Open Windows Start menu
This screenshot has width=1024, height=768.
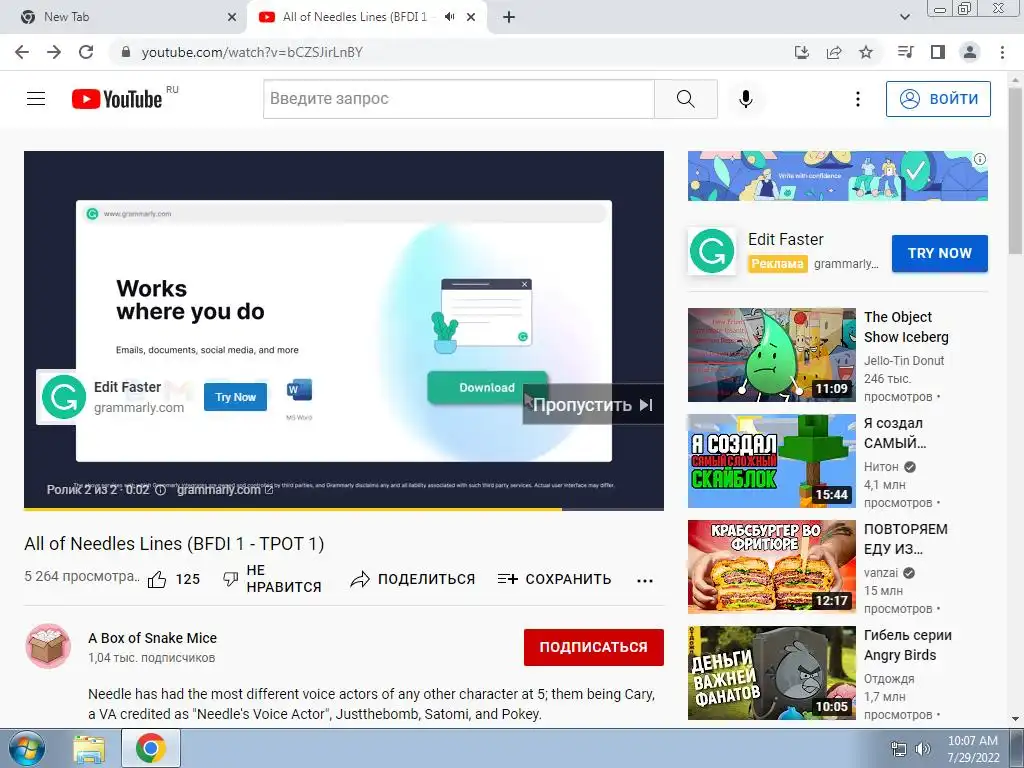pyautogui.click(x=26, y=749)
